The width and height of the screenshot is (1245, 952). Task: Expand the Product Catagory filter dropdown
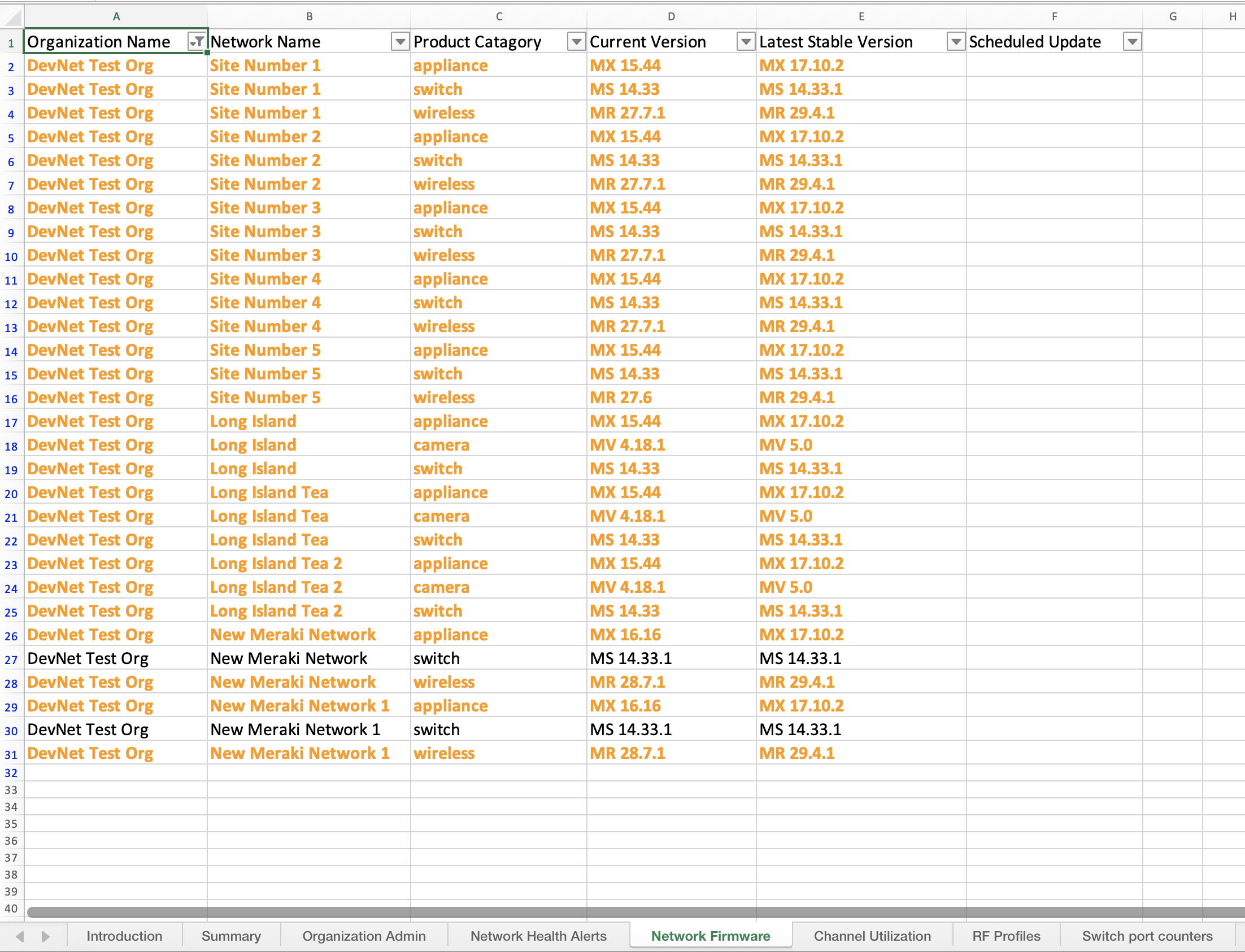click(x=576, y=41)
